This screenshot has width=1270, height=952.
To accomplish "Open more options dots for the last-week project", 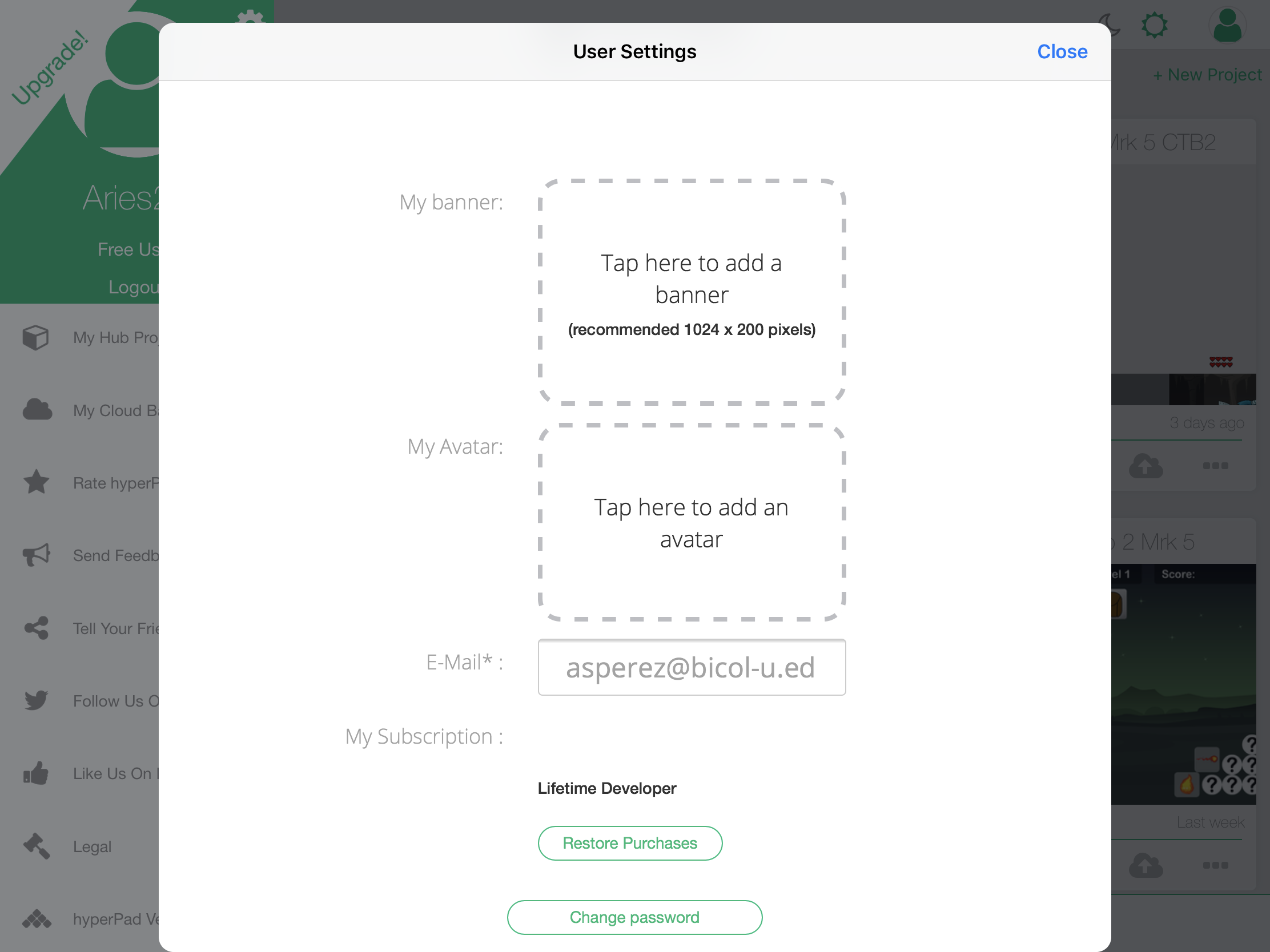I will coord(1215,865).
